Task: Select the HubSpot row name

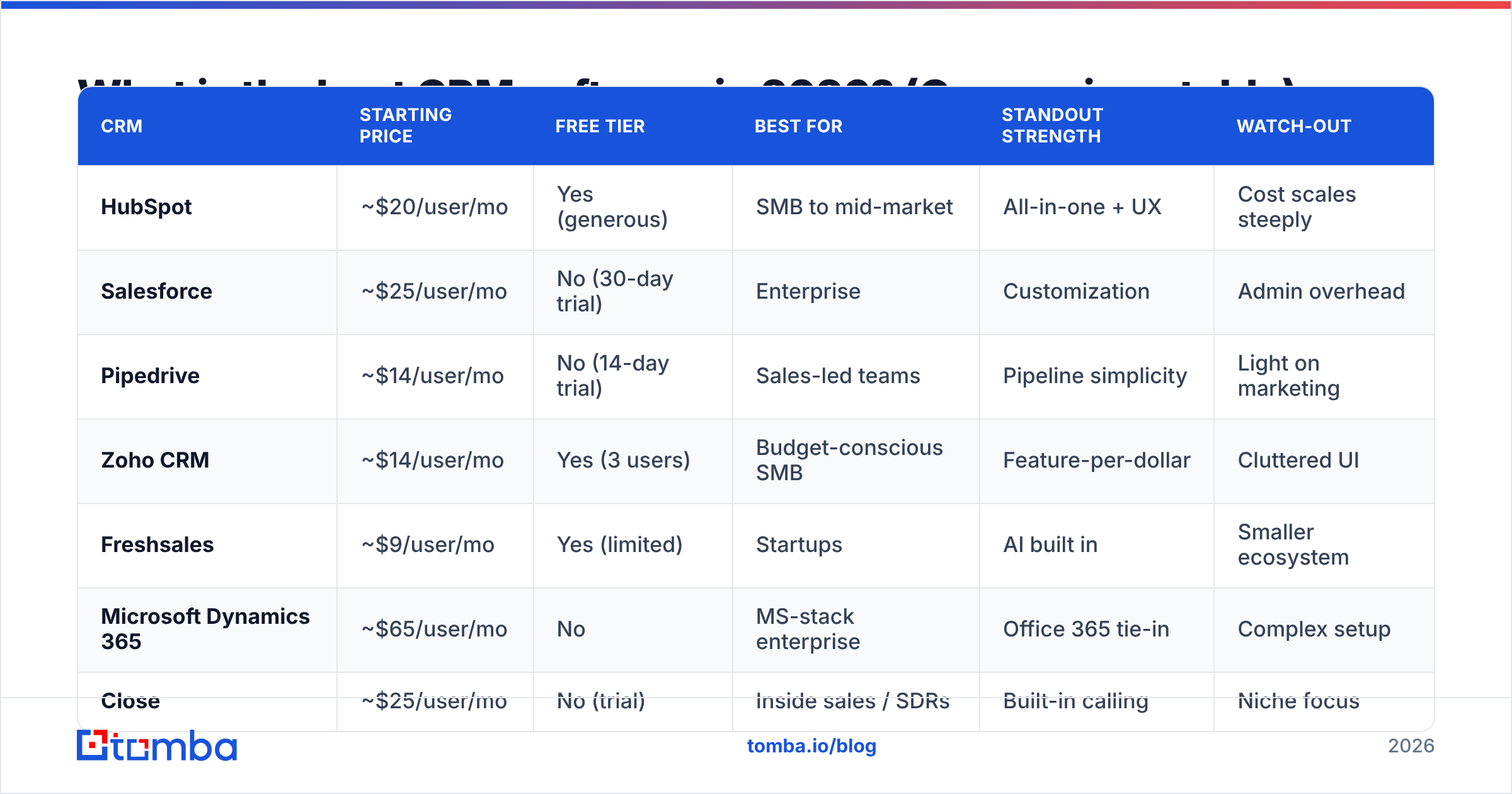Action: point(146,207)
